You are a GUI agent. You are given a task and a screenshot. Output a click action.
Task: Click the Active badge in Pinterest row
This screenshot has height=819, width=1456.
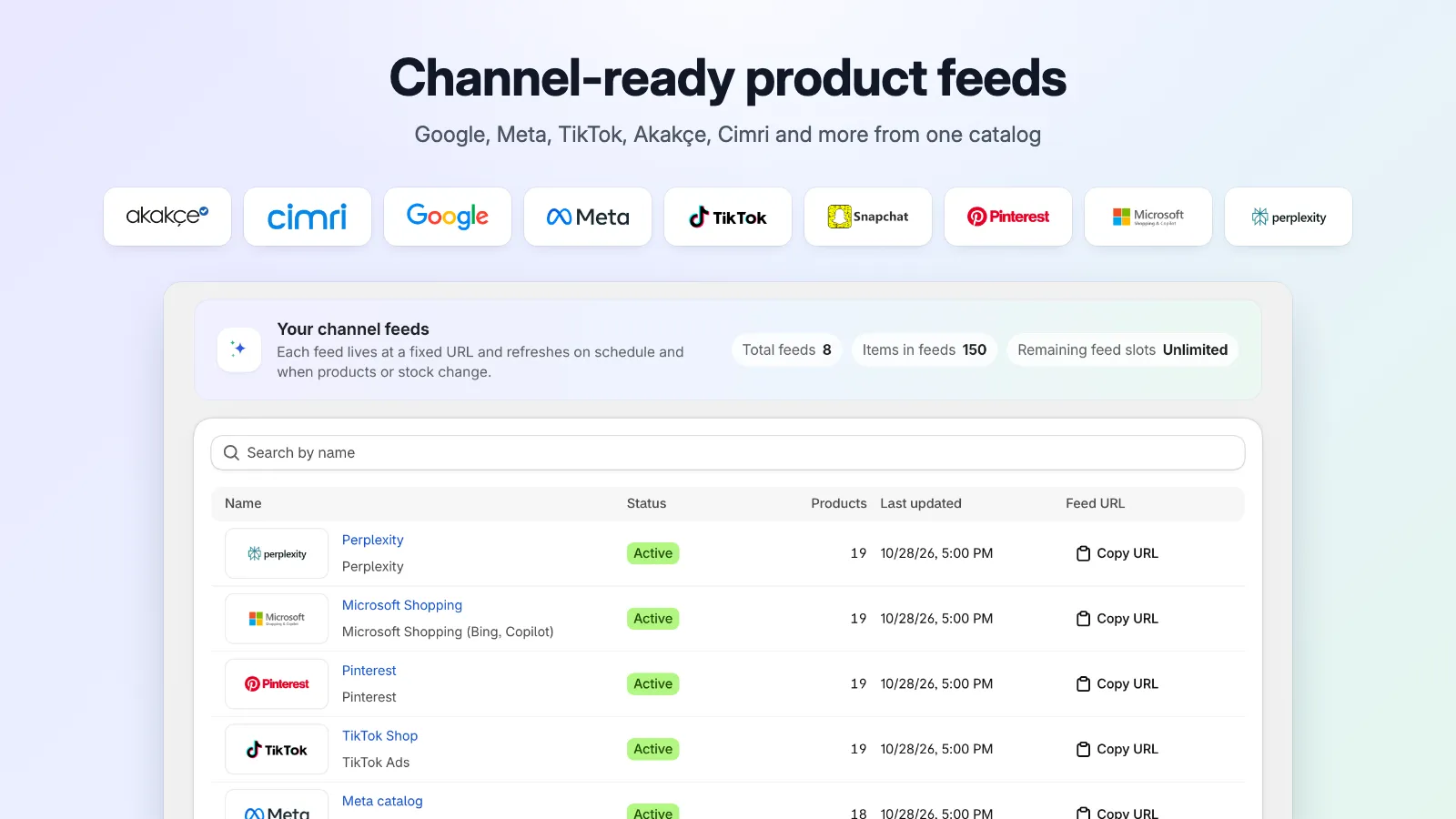coord(653,684)
